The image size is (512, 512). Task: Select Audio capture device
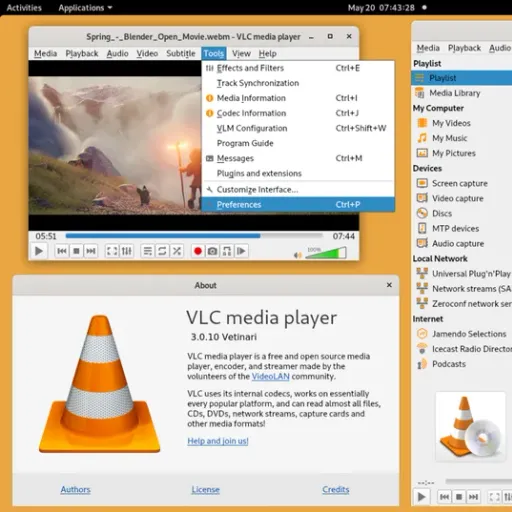[x=462, y=243]
